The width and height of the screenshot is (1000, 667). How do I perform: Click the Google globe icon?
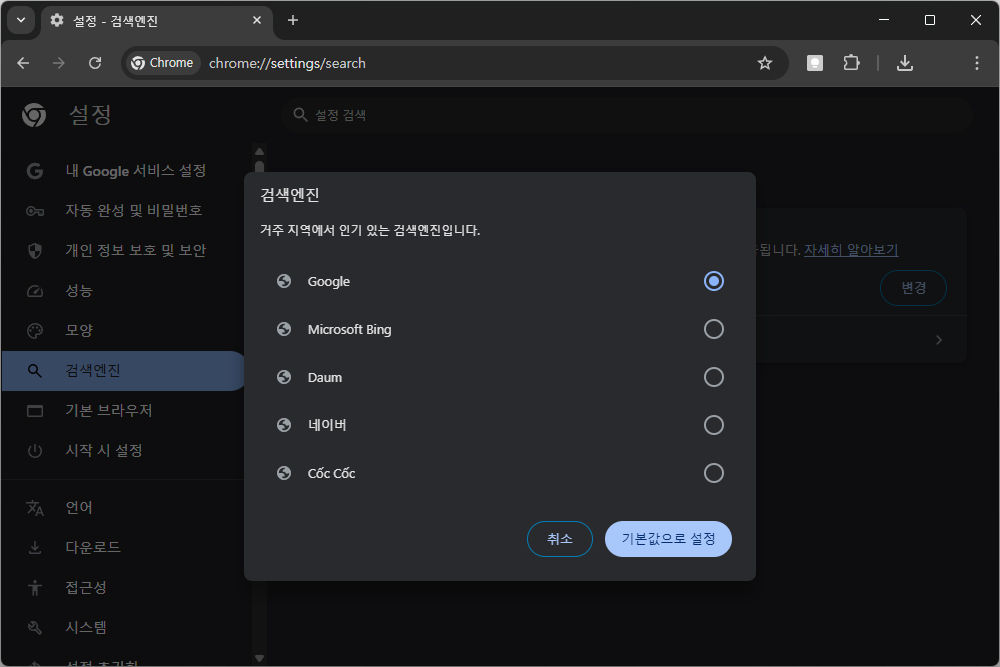tap(284, 281)
